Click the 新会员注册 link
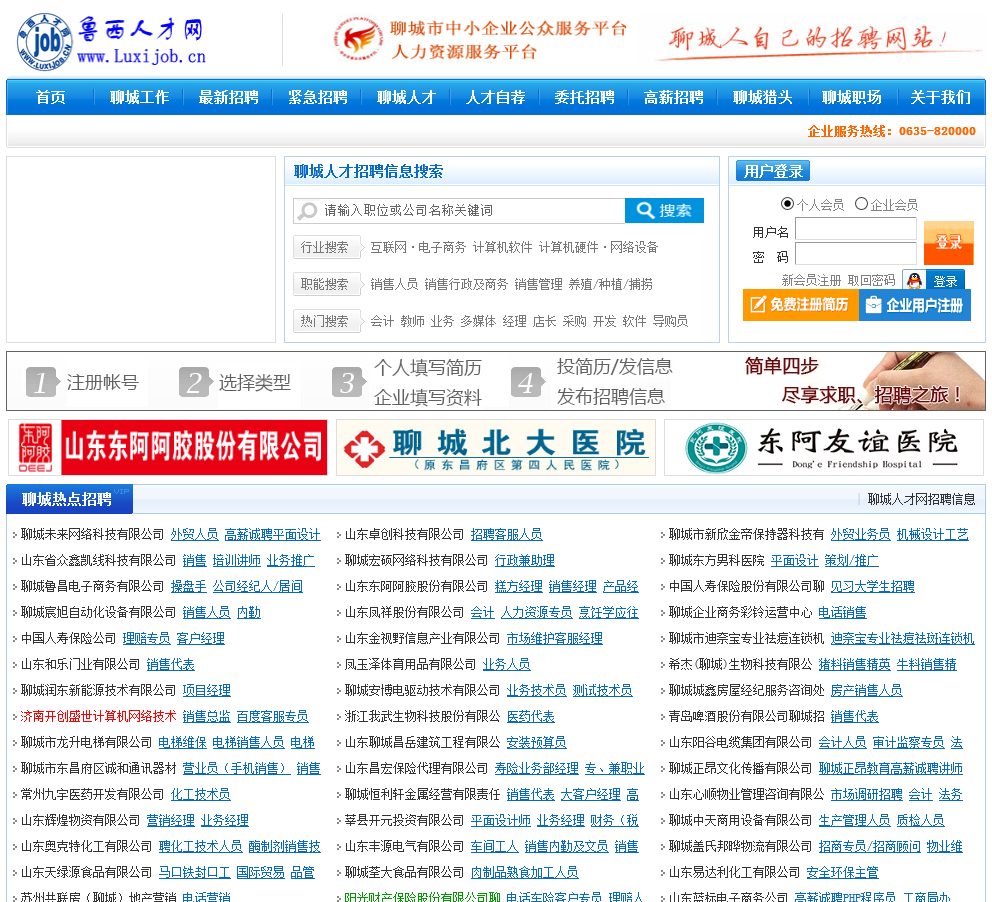The image size is (992, 902). [x=811, y=280]
